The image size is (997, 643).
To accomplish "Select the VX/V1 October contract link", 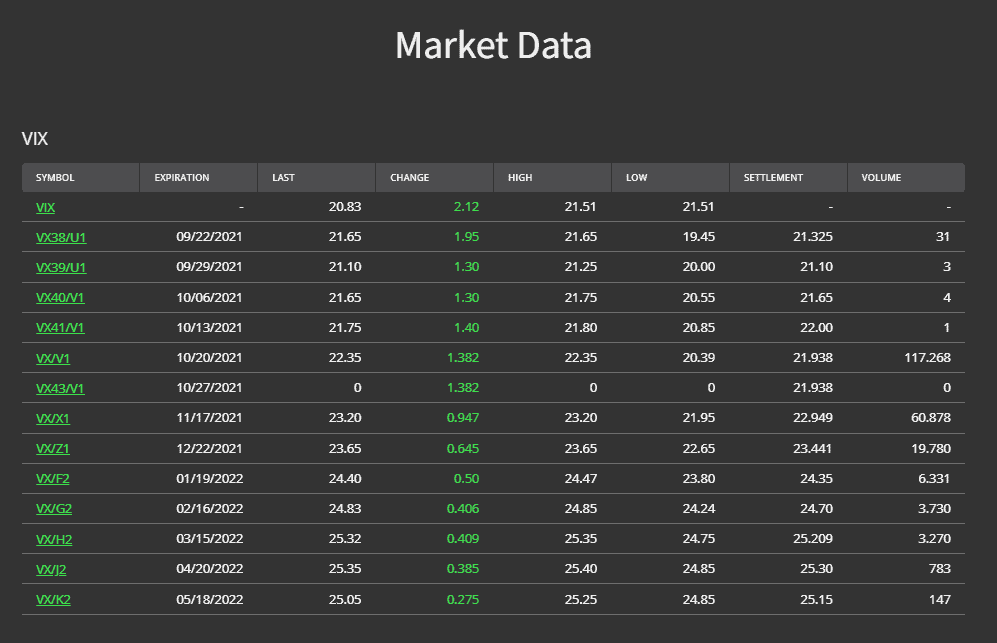I will click(x=53, y=357).
